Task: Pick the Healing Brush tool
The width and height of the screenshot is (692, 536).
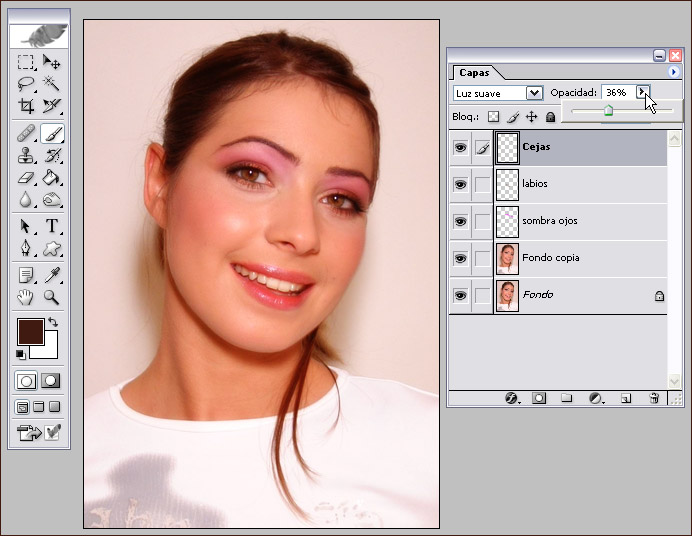Action: 26,134
